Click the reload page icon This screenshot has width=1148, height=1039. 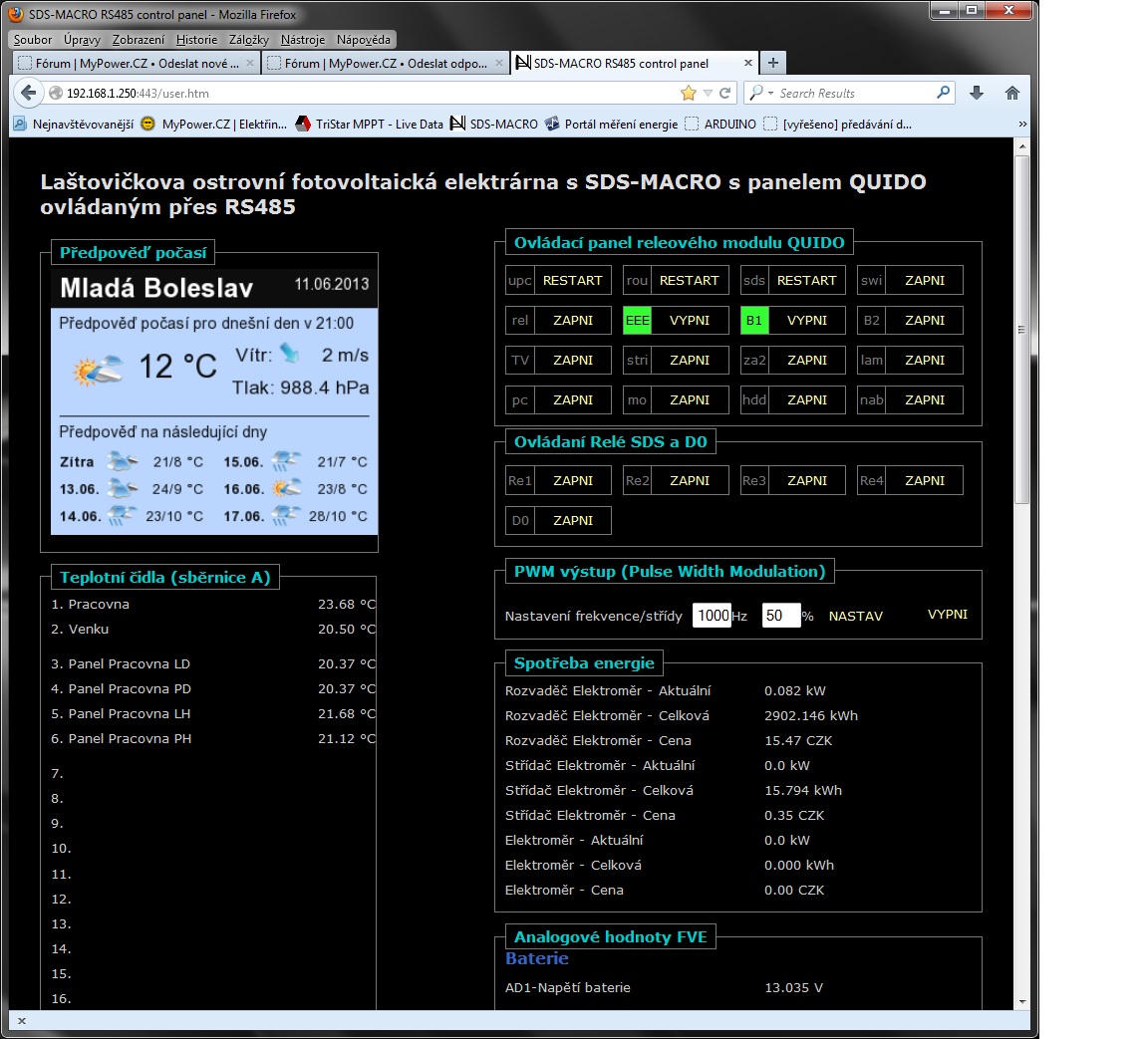pyautogui.click(x=725, y=93)
